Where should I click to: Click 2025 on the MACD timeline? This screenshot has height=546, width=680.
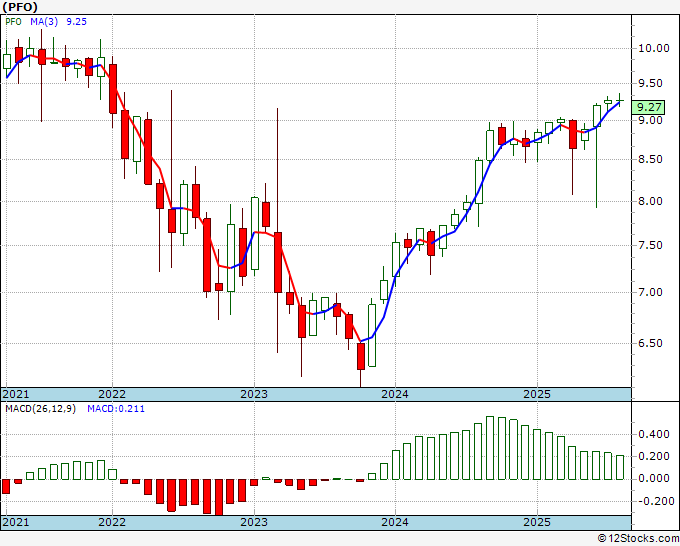537,522
